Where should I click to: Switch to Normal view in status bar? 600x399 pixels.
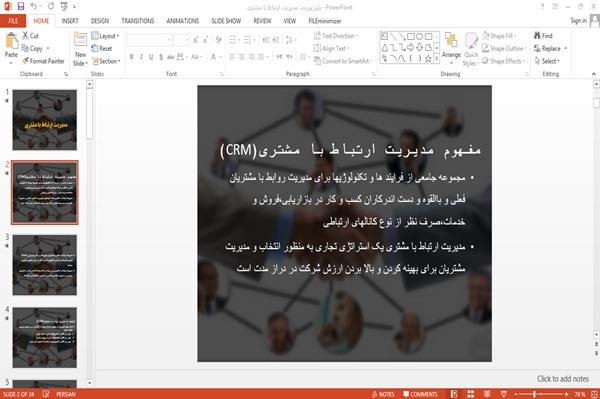click(x=454, y=394)
